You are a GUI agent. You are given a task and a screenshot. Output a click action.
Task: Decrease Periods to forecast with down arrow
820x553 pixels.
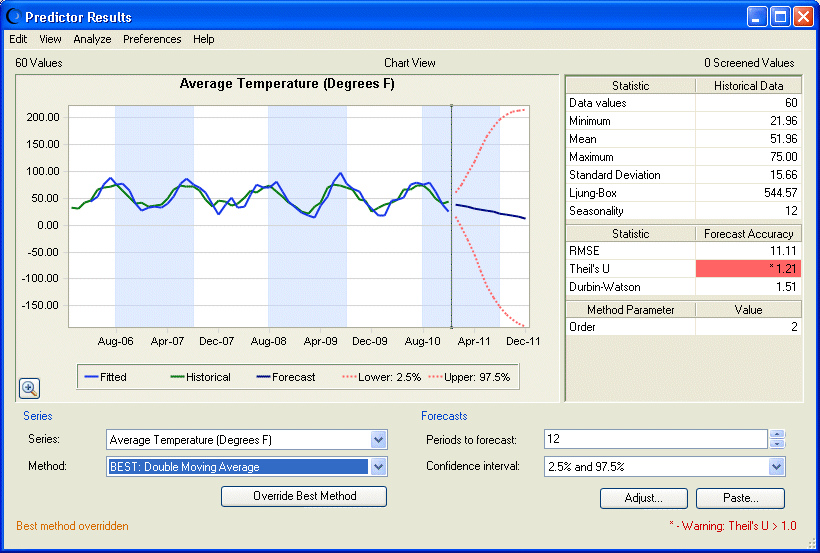tap(777, 444)
